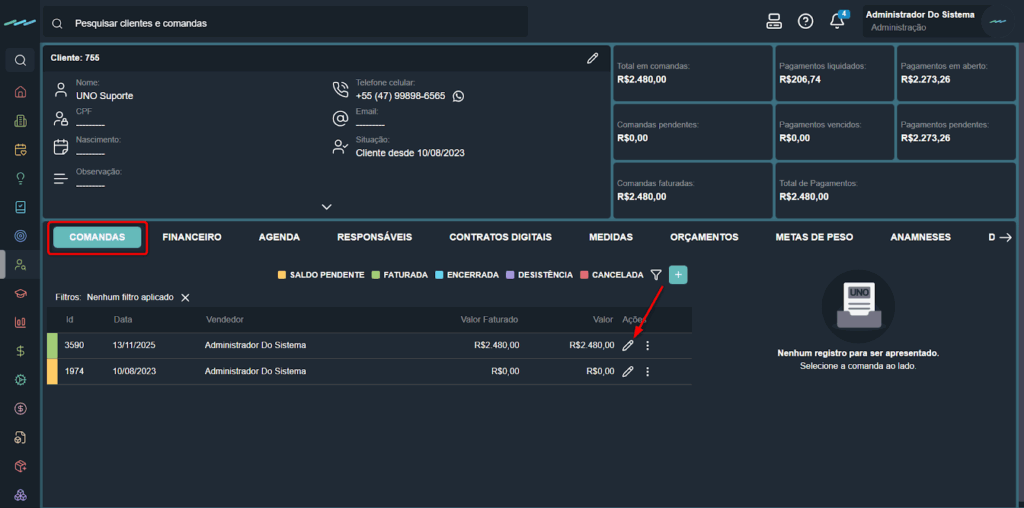1024x508 pixels.
Task: Click the WhatsApp icon beside the phone number
Action: (458, 96)
